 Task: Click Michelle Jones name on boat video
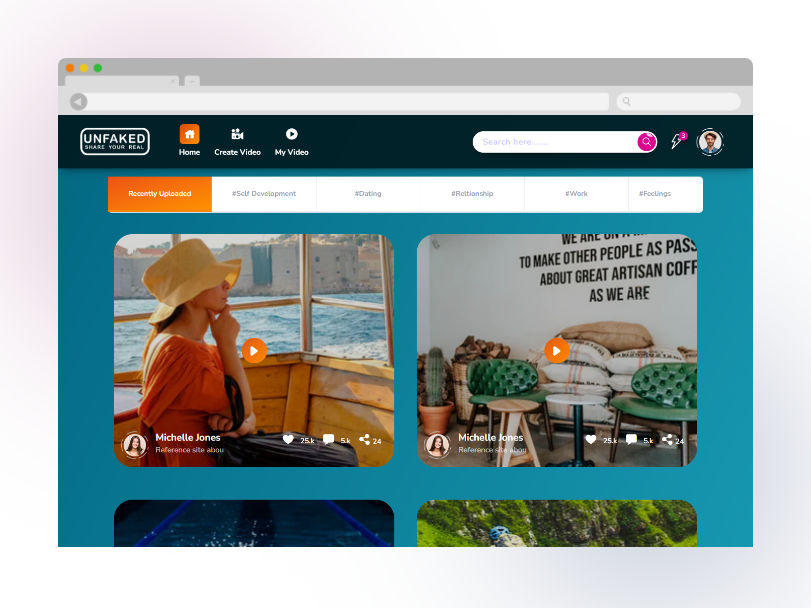point(188,437)
